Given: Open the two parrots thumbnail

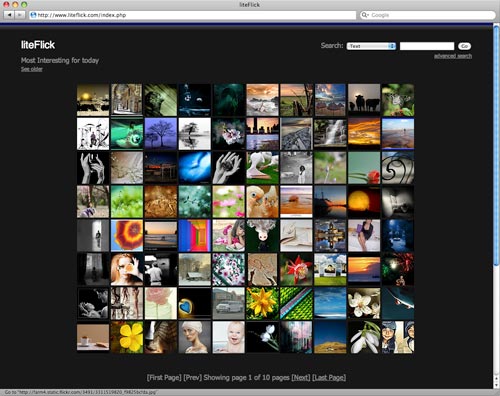Looking at the screenshot, I should pyautogui.click(x=262, y=202).
